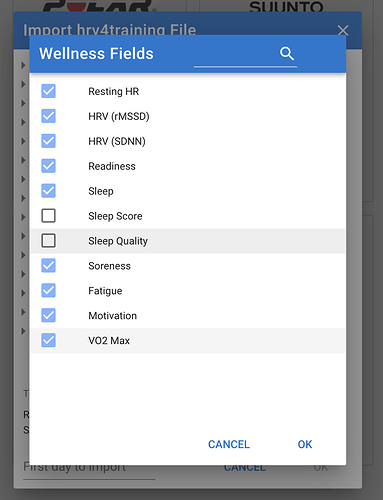Click the Readiness label text
This screenshot has width=383, height=500.
click(x=112, y=166)
